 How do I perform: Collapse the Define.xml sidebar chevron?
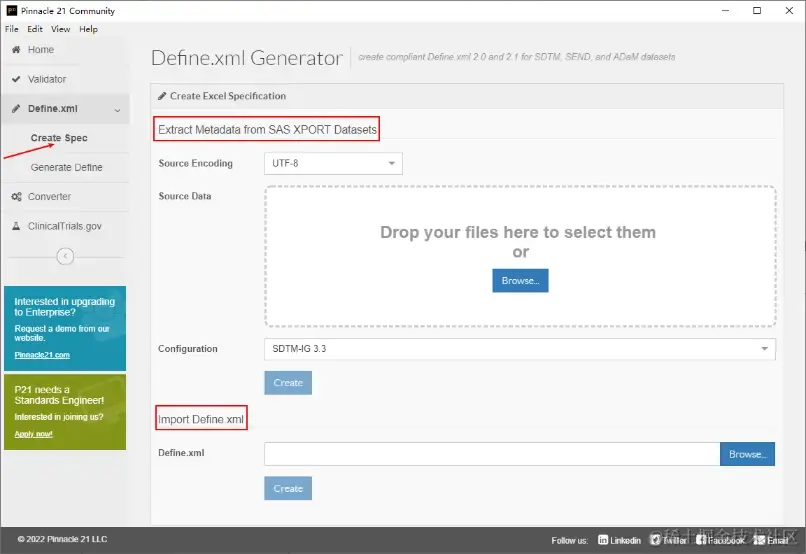click(117, 110)
